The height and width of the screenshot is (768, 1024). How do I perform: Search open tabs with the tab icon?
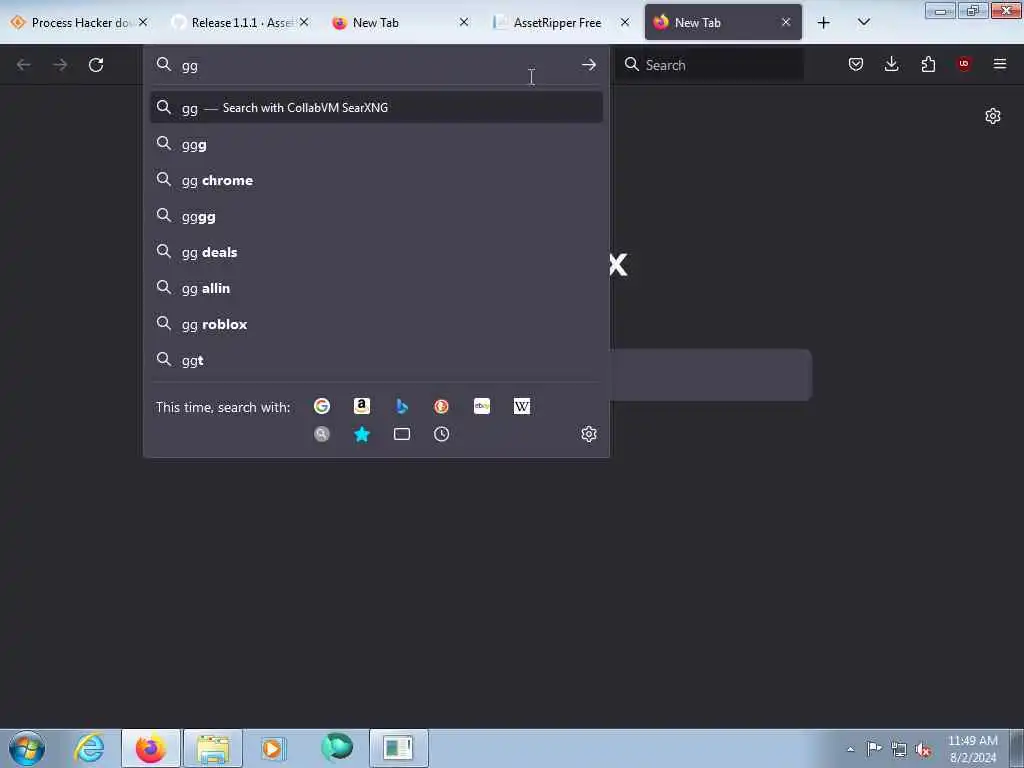[x=402, y=434]
